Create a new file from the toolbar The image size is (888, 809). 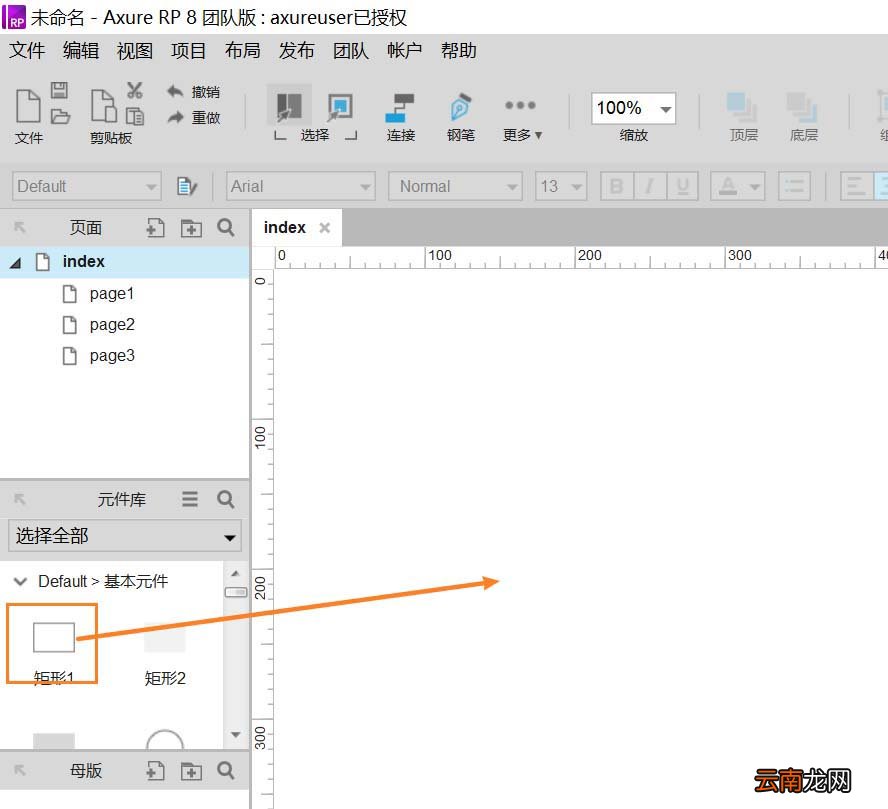pos(28,106)
